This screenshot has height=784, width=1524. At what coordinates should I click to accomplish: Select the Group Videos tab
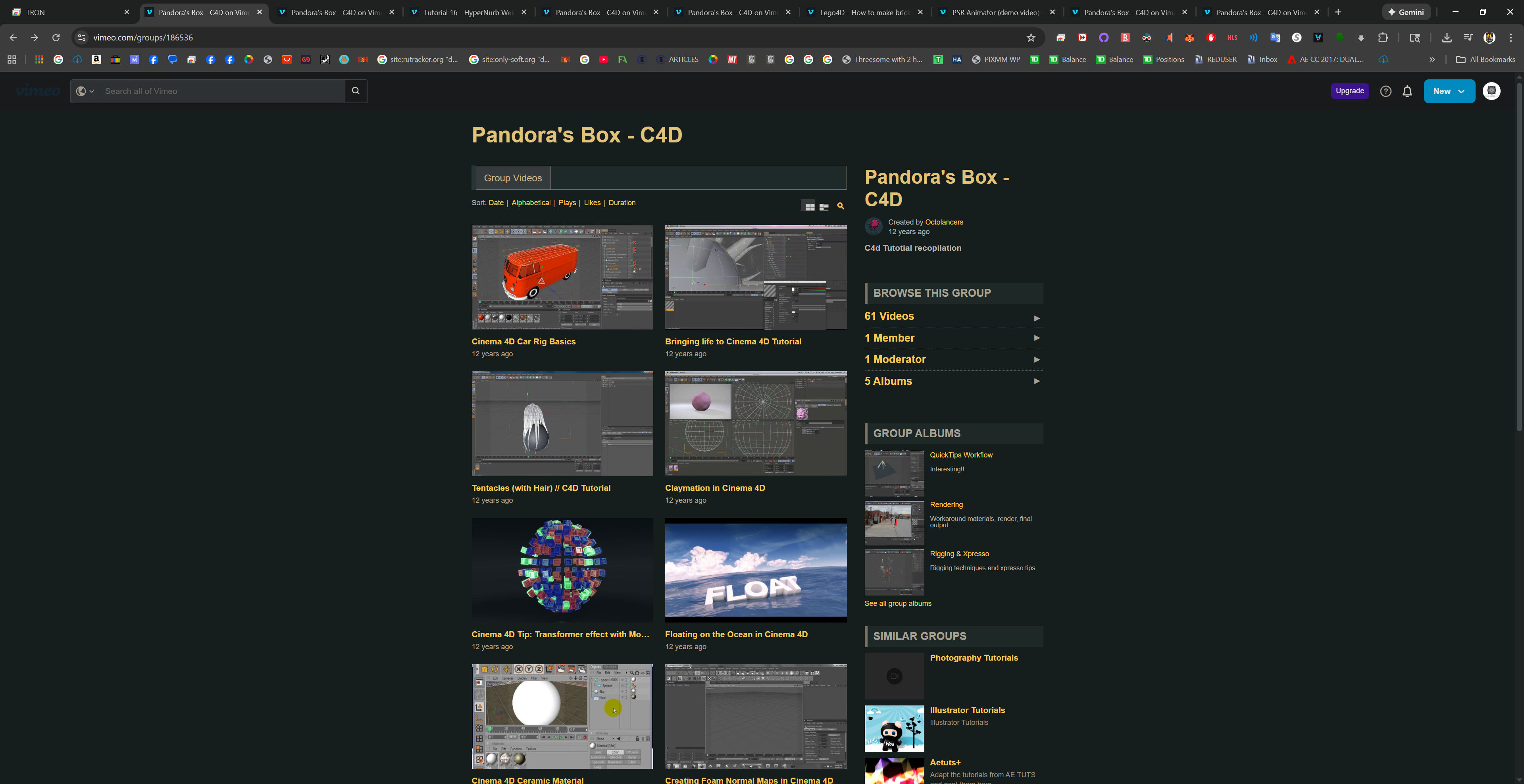[512, 178]
